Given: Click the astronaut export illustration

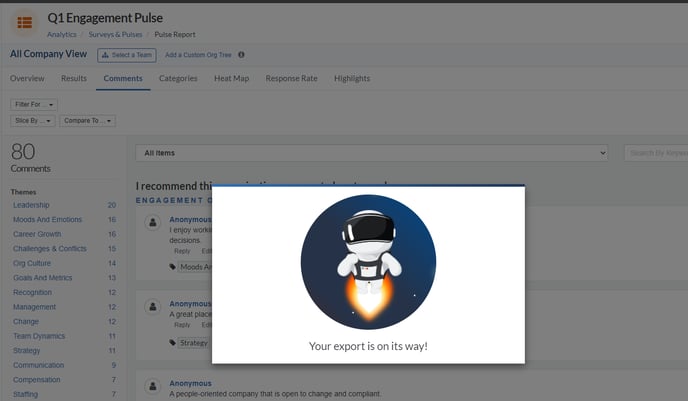Looking at the screenshot, I should (368, 262).
